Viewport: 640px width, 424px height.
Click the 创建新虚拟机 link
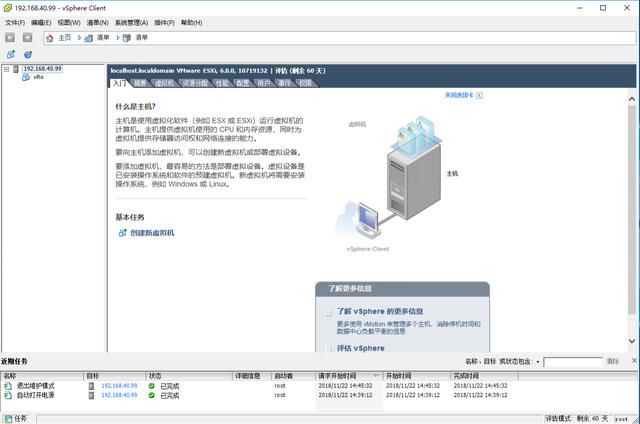pyautogui.click(x=152, y=233)
